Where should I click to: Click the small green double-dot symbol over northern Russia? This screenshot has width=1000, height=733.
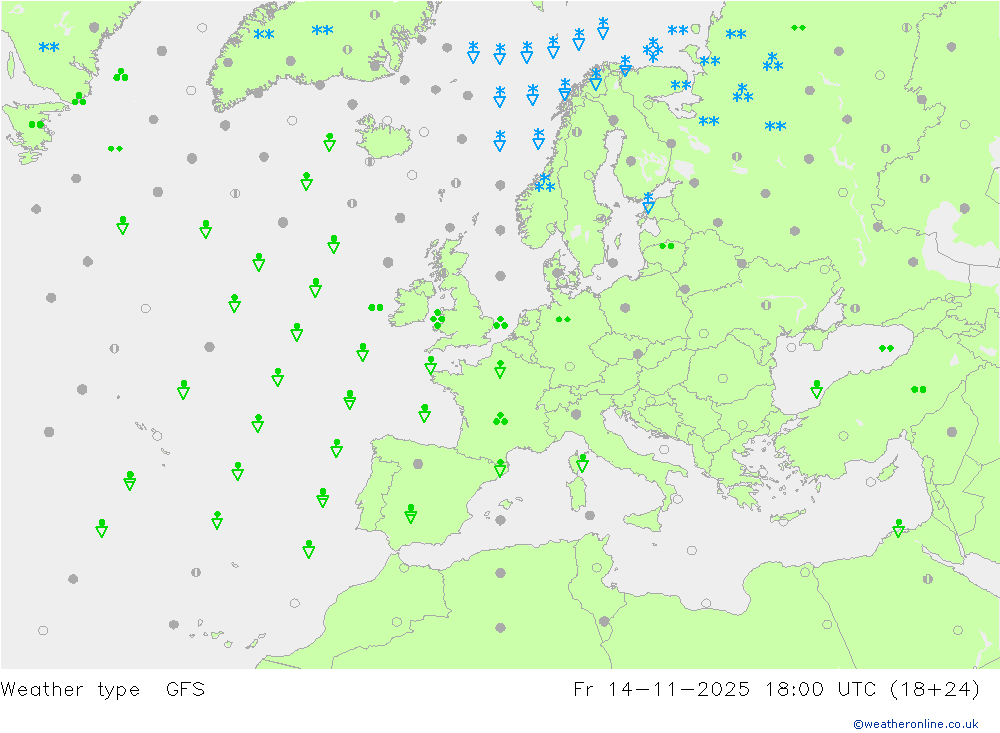tap(798, 27)
